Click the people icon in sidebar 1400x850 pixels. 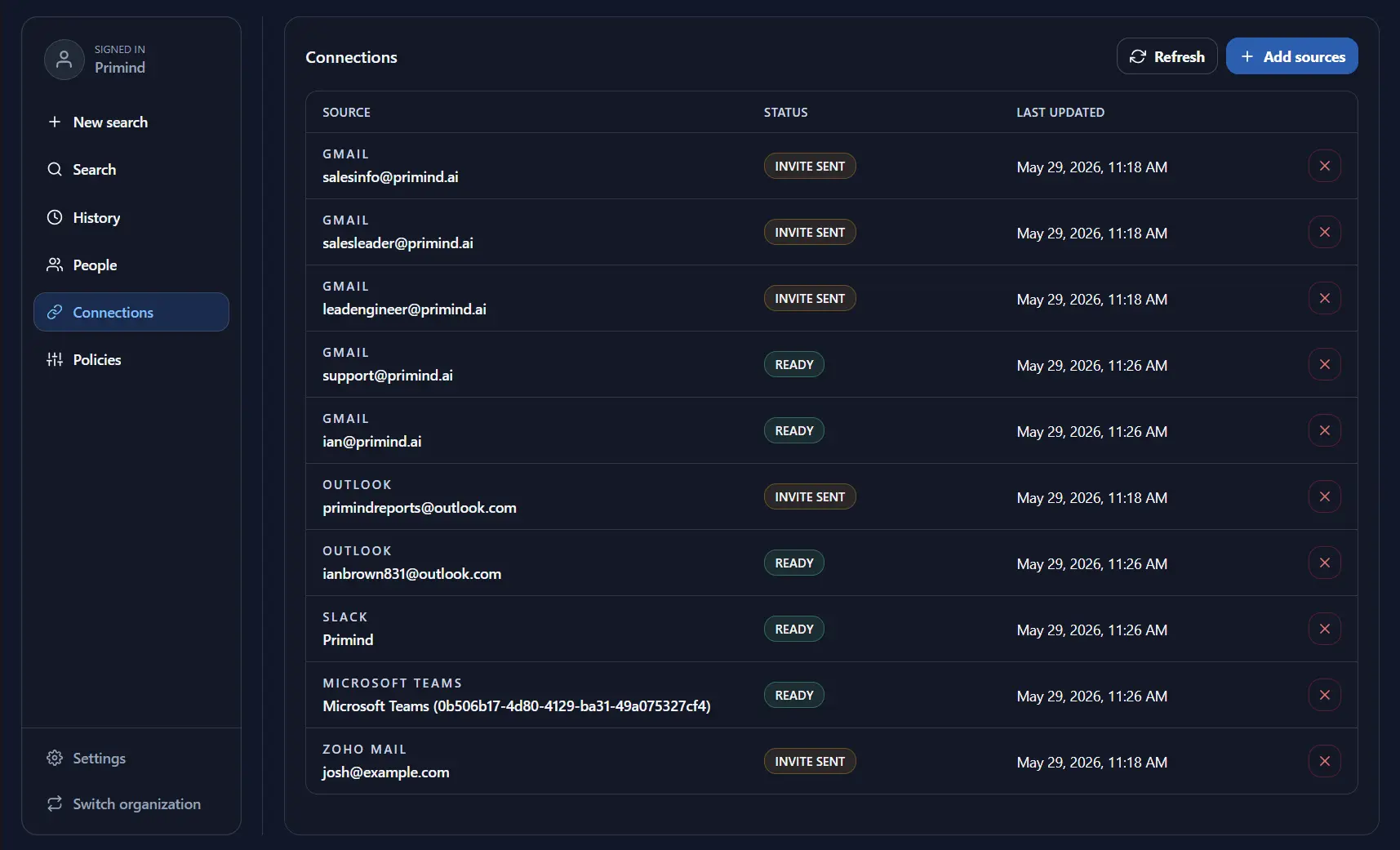pyautogui.click(x=55, y=265)
